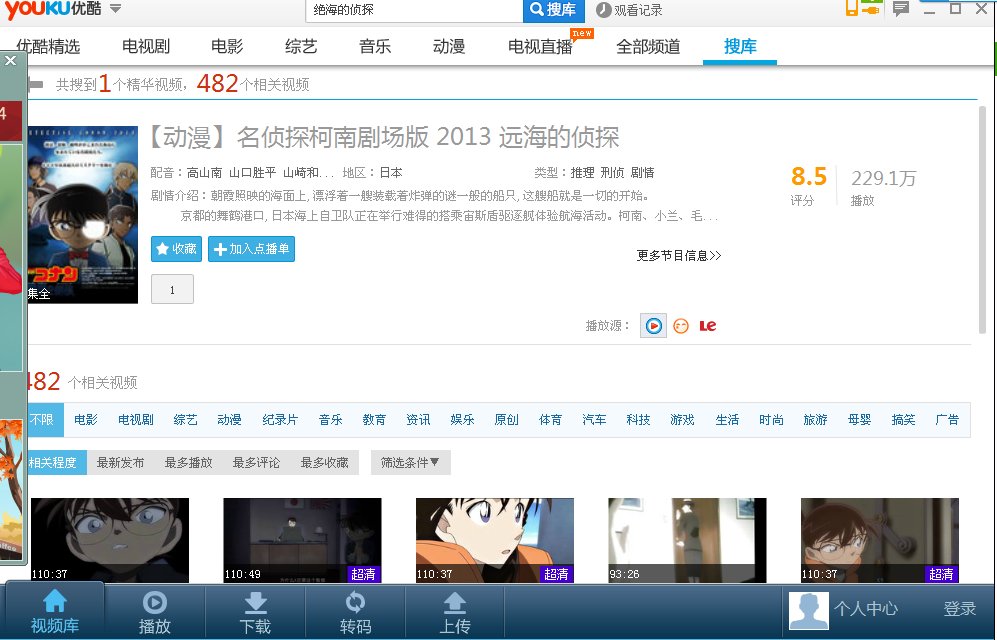997x640 pixels.
Task: Filter results by 音乐 category
Action: point(331,419)
